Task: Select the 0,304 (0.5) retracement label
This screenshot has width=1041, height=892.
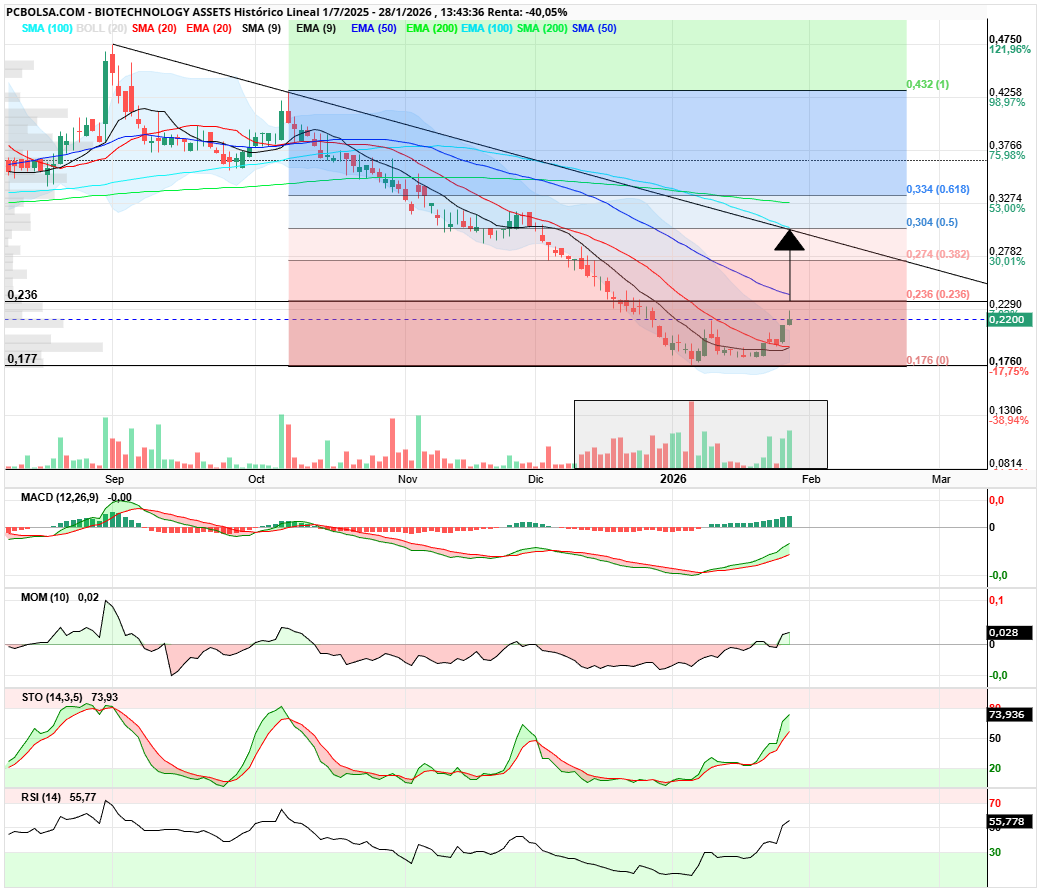Action: (x=931, y=222)
